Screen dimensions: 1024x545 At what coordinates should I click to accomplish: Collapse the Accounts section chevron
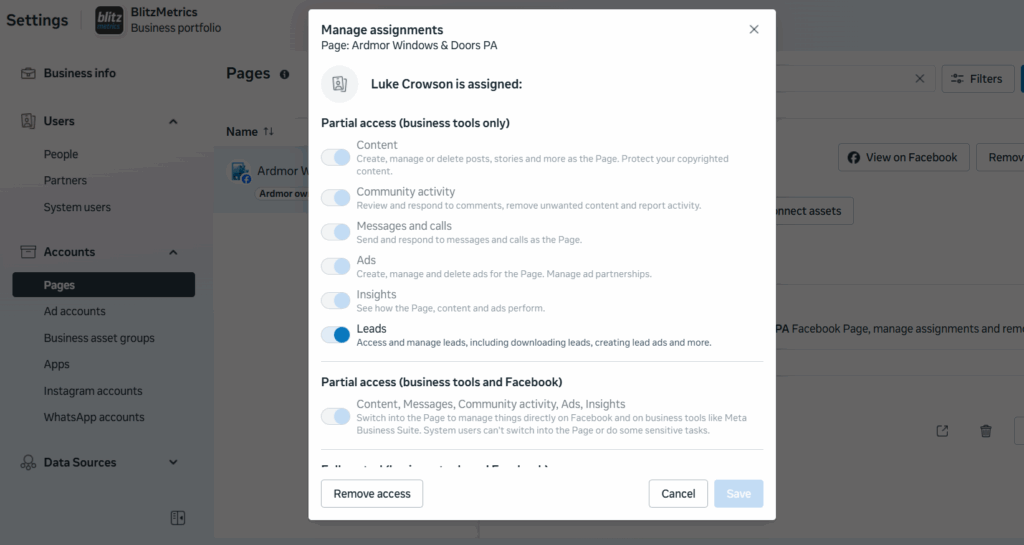coord(173,252)
